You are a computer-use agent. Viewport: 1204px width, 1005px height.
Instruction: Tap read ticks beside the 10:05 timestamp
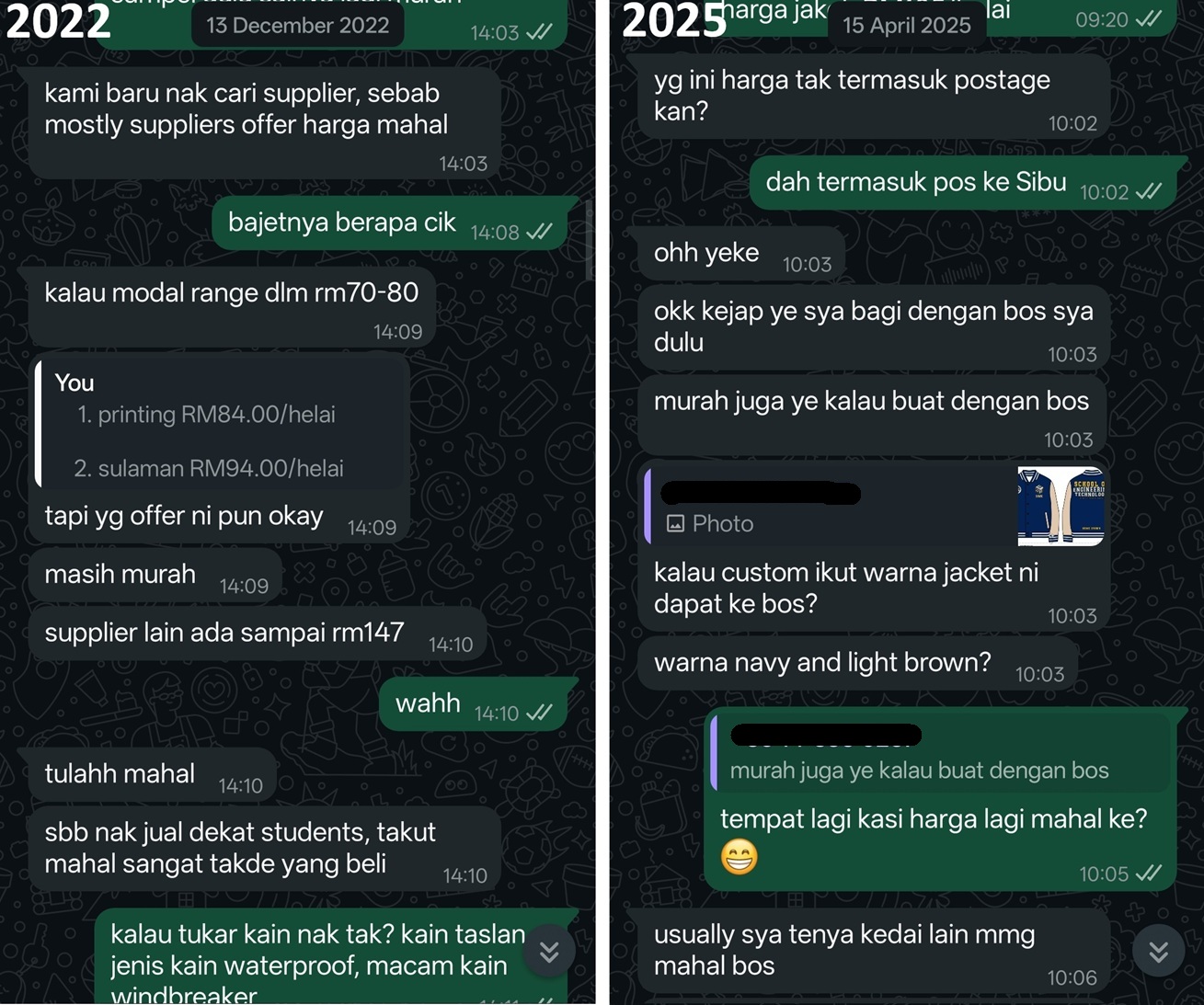click(1149, 874)
